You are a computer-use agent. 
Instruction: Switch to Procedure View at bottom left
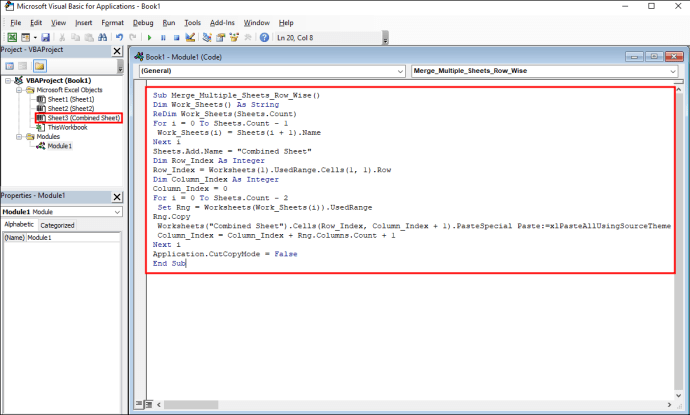click(x=139, y=404)
